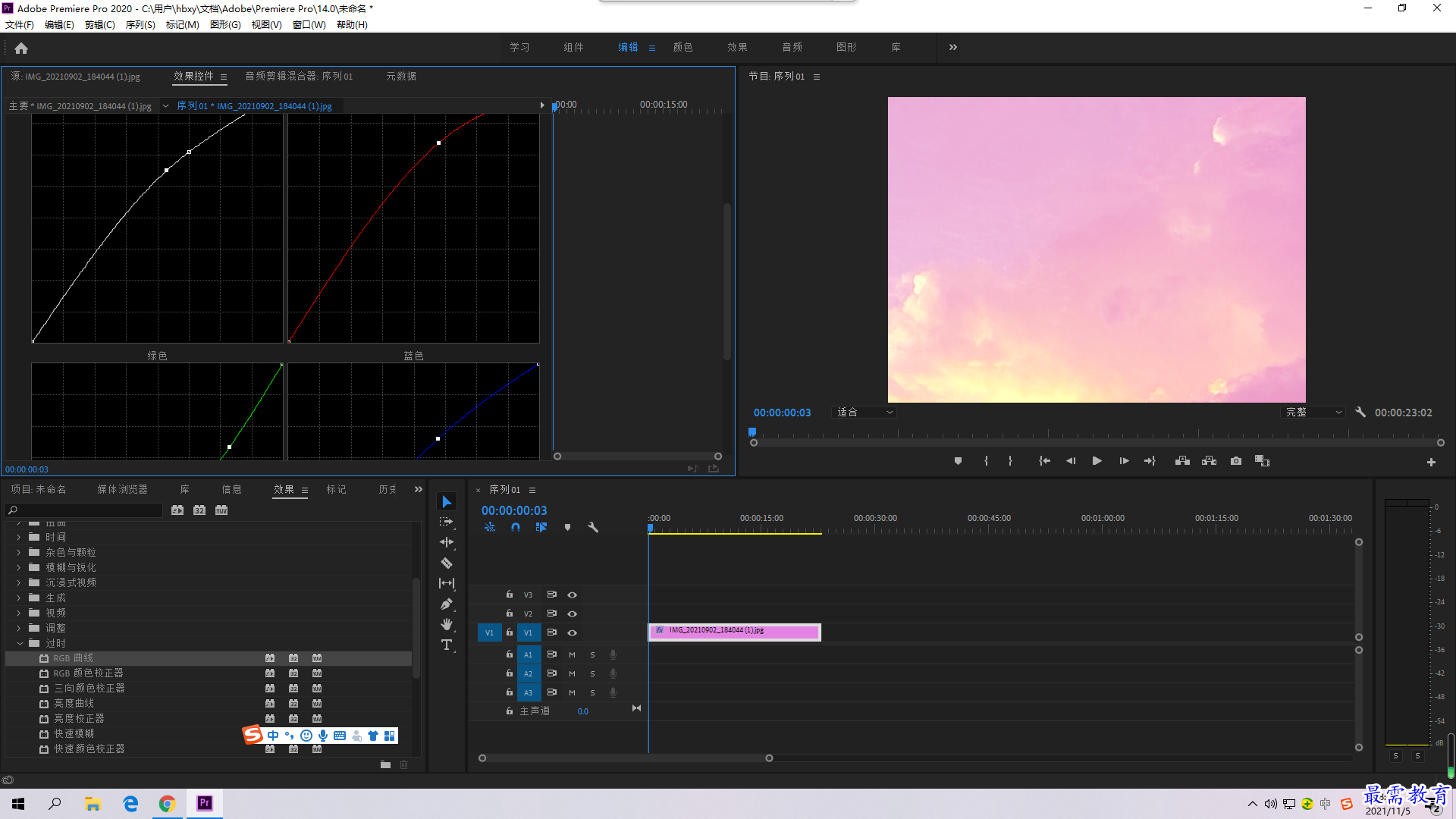Screen dimensions: 1456x819
Task: Expand the 杂色与颗粒 folder
Action: click(x=18, y=552)
